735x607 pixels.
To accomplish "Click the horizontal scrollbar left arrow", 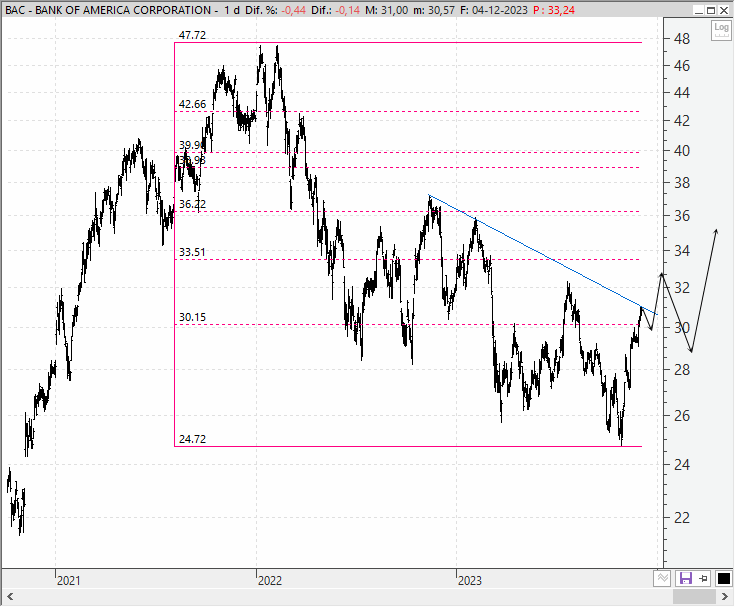I will [x=10, y=597].
